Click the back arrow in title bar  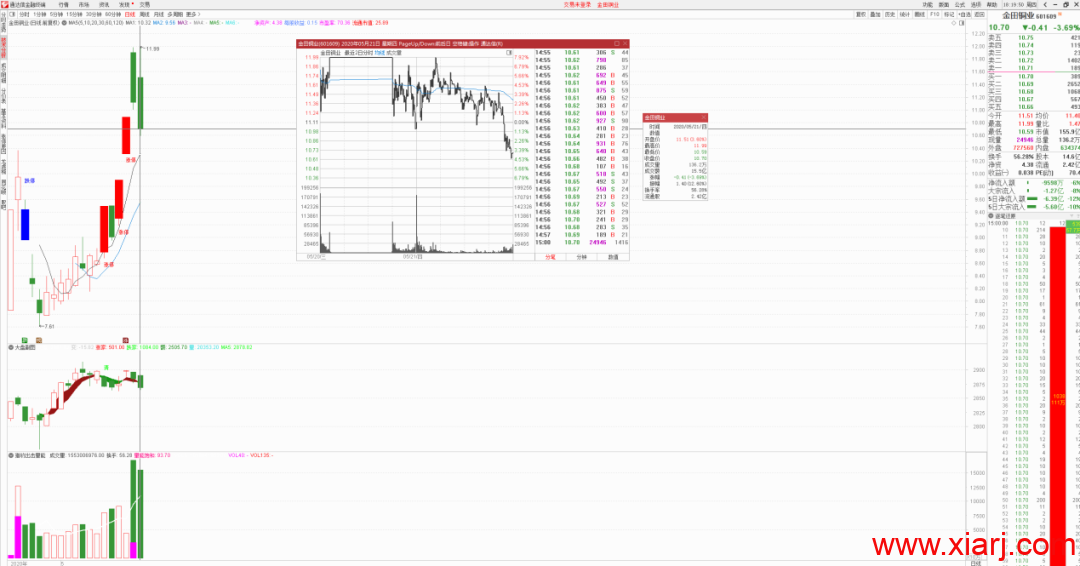click(1045, 5)
